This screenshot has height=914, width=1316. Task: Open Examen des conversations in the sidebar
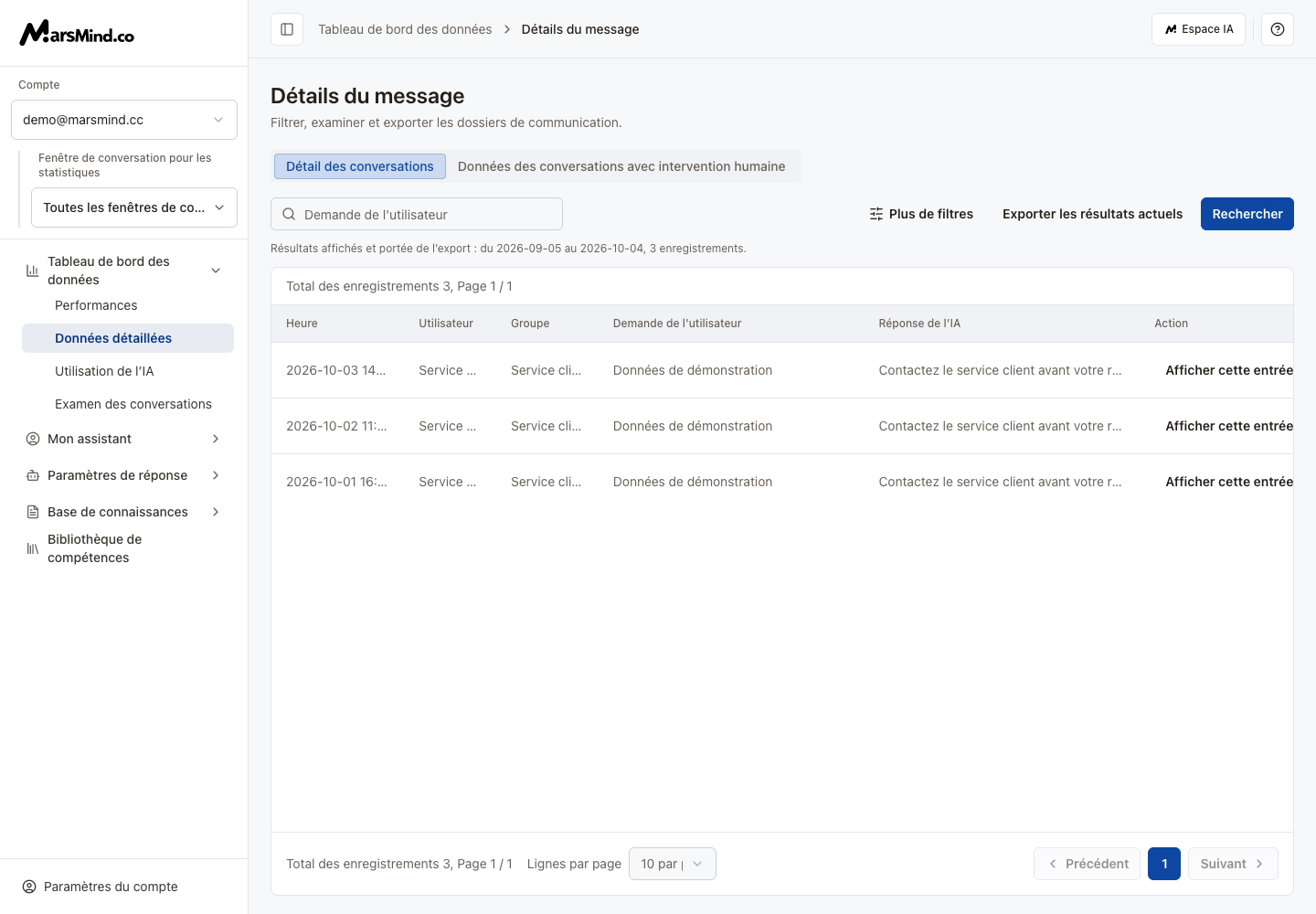click(128, 404)
